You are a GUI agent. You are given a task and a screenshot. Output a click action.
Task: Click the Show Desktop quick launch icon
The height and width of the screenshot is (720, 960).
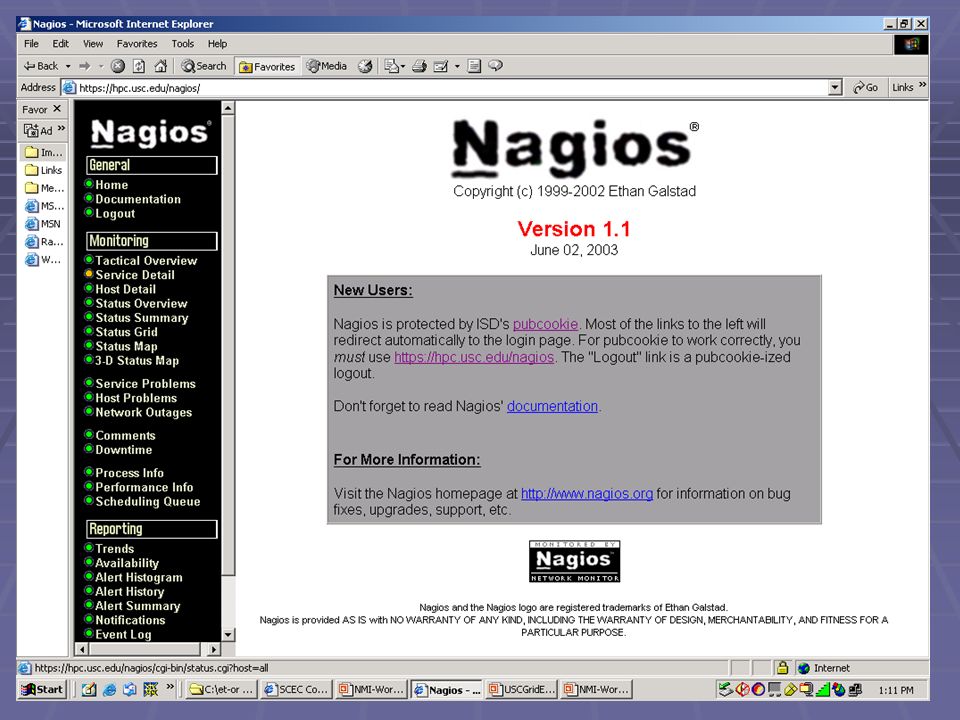(89, 689)
